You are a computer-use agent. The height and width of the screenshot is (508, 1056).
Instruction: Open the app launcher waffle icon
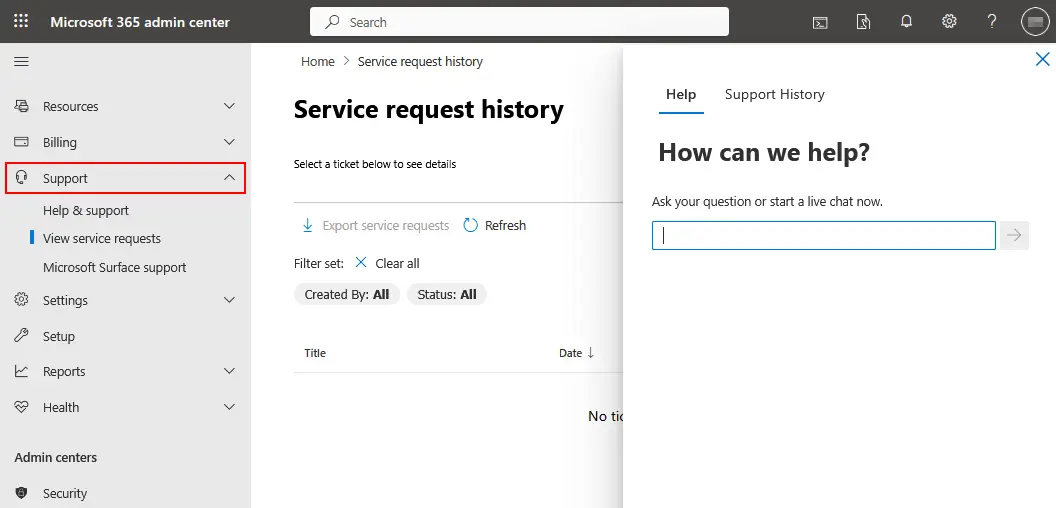(21, 22)
